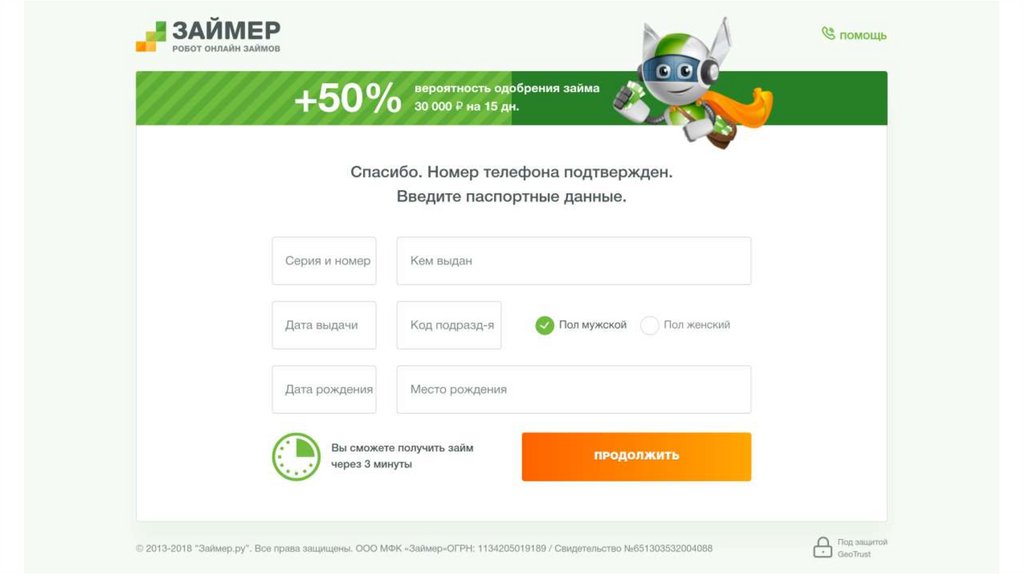1024x574 pixels.
Task: Click the copyright footer text
Action: [x=424, y=548]
